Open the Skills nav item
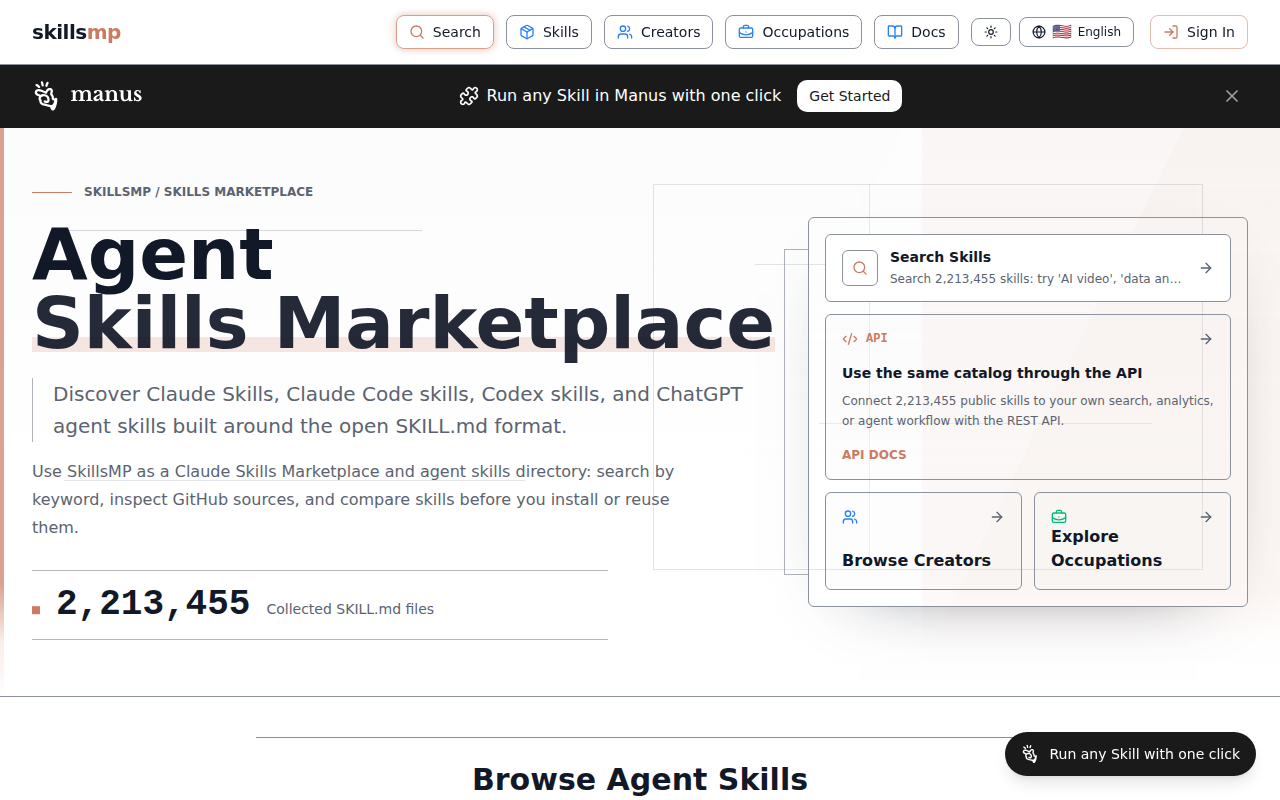Image resolution: width=1280 pixels, height=800 pixels. pyautogui.click(x=549, y=32)
